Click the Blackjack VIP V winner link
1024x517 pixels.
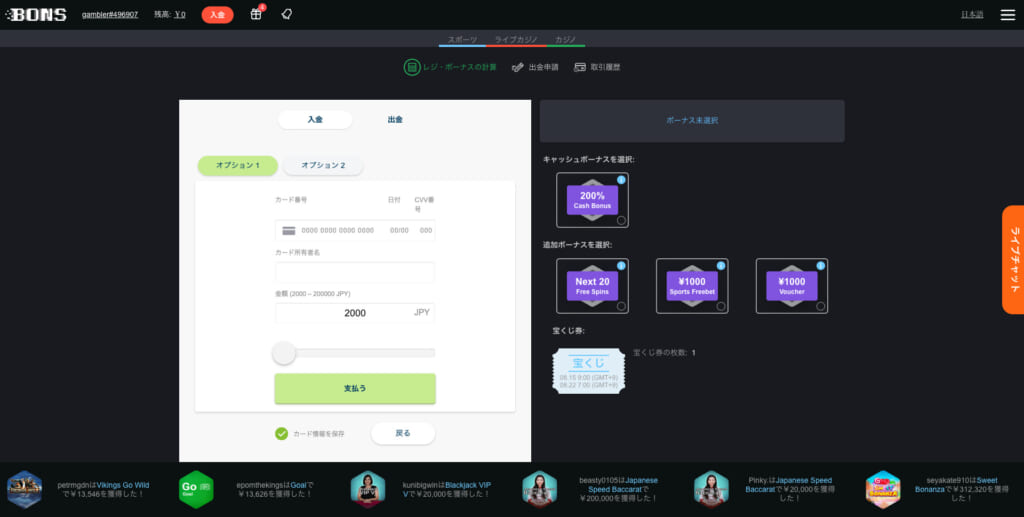(447, 490)
